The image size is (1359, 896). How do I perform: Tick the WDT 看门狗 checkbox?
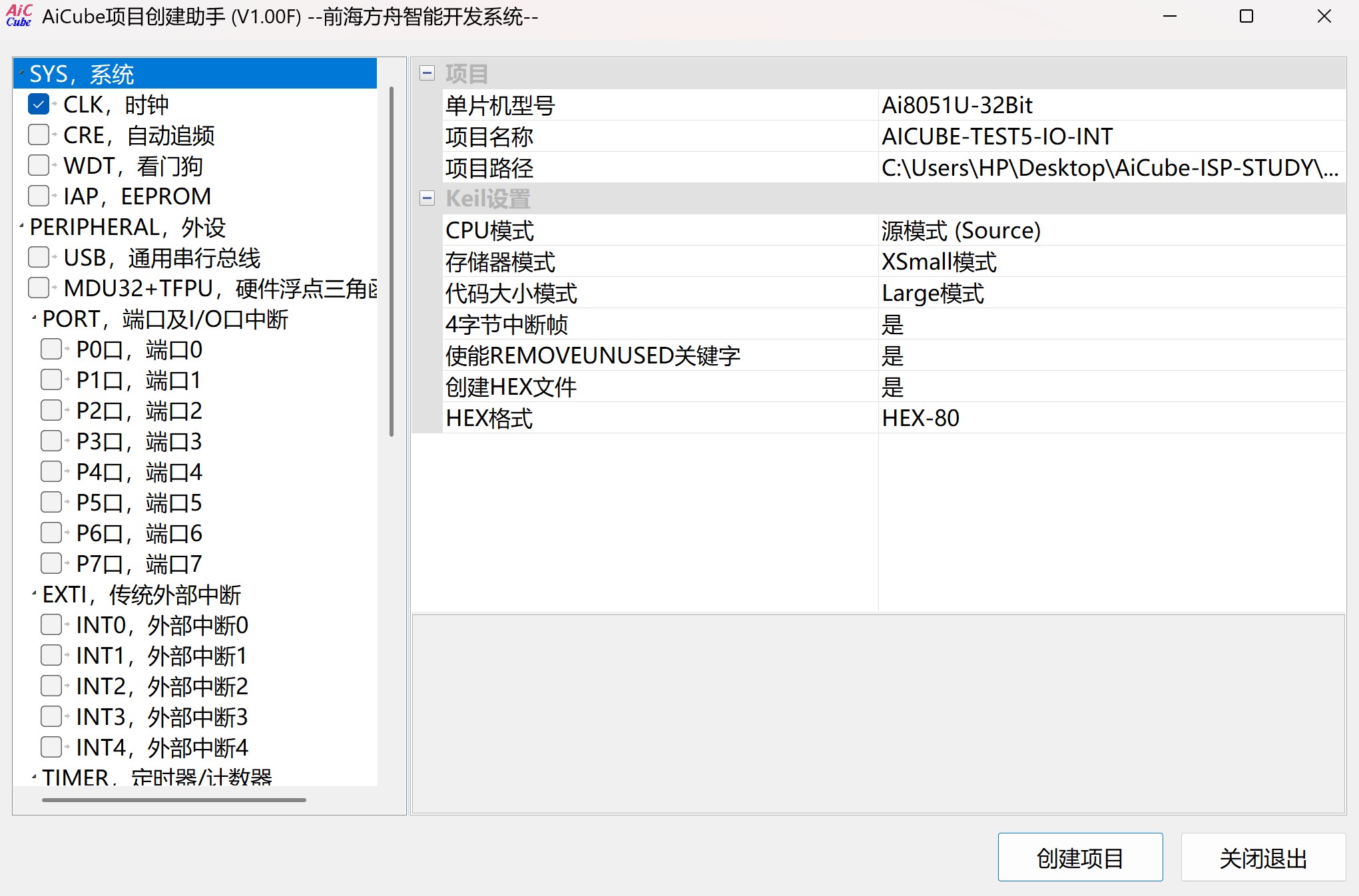click(39, 166)
